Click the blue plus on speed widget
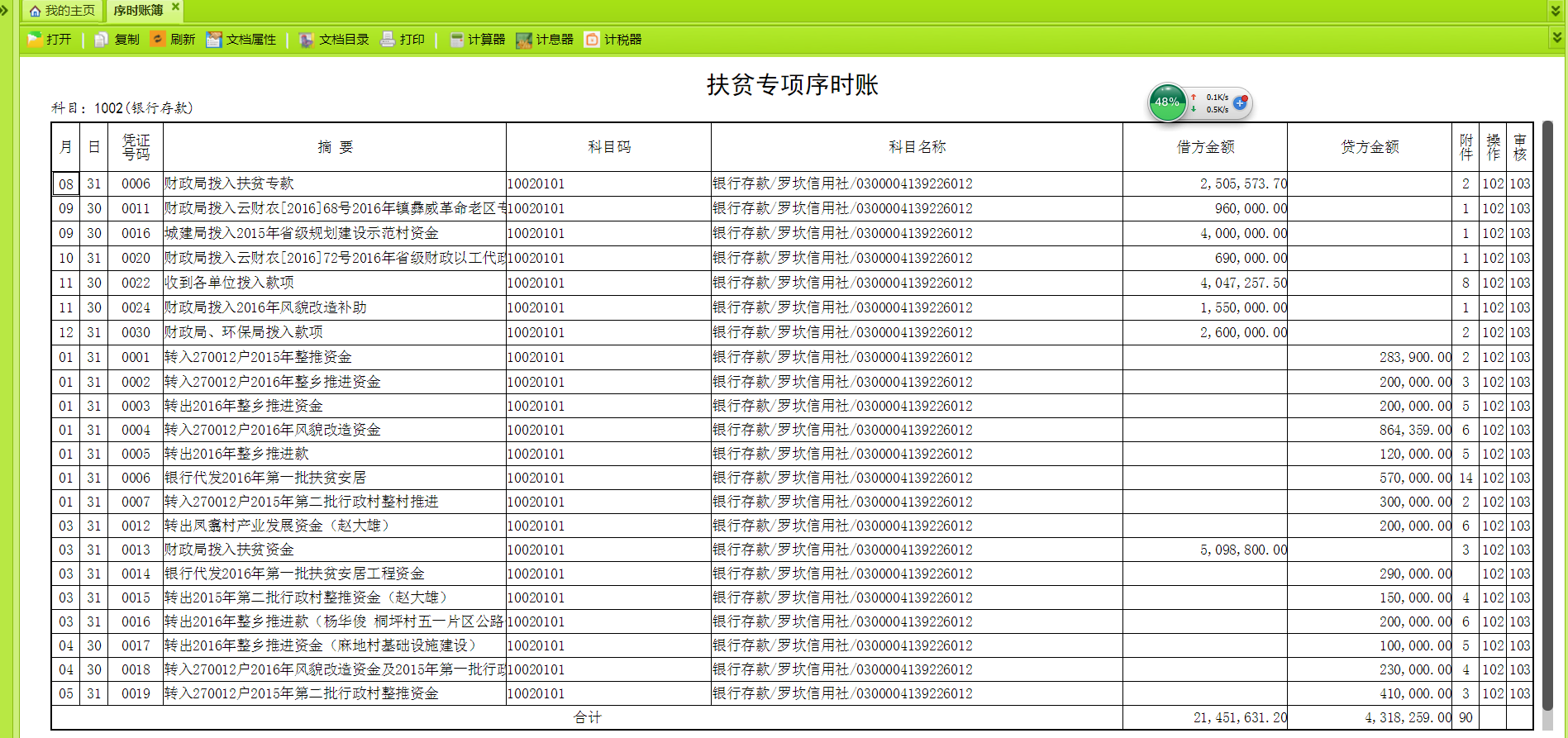The height and width of the screenshot is (738, 1568). 1240,103
